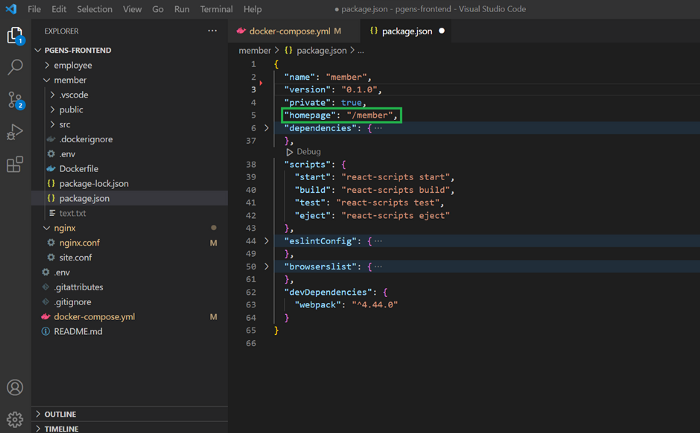The width and height of the screenshot is (700, 433).
Task: Open the Run menu
Action: tap(182, 9)
